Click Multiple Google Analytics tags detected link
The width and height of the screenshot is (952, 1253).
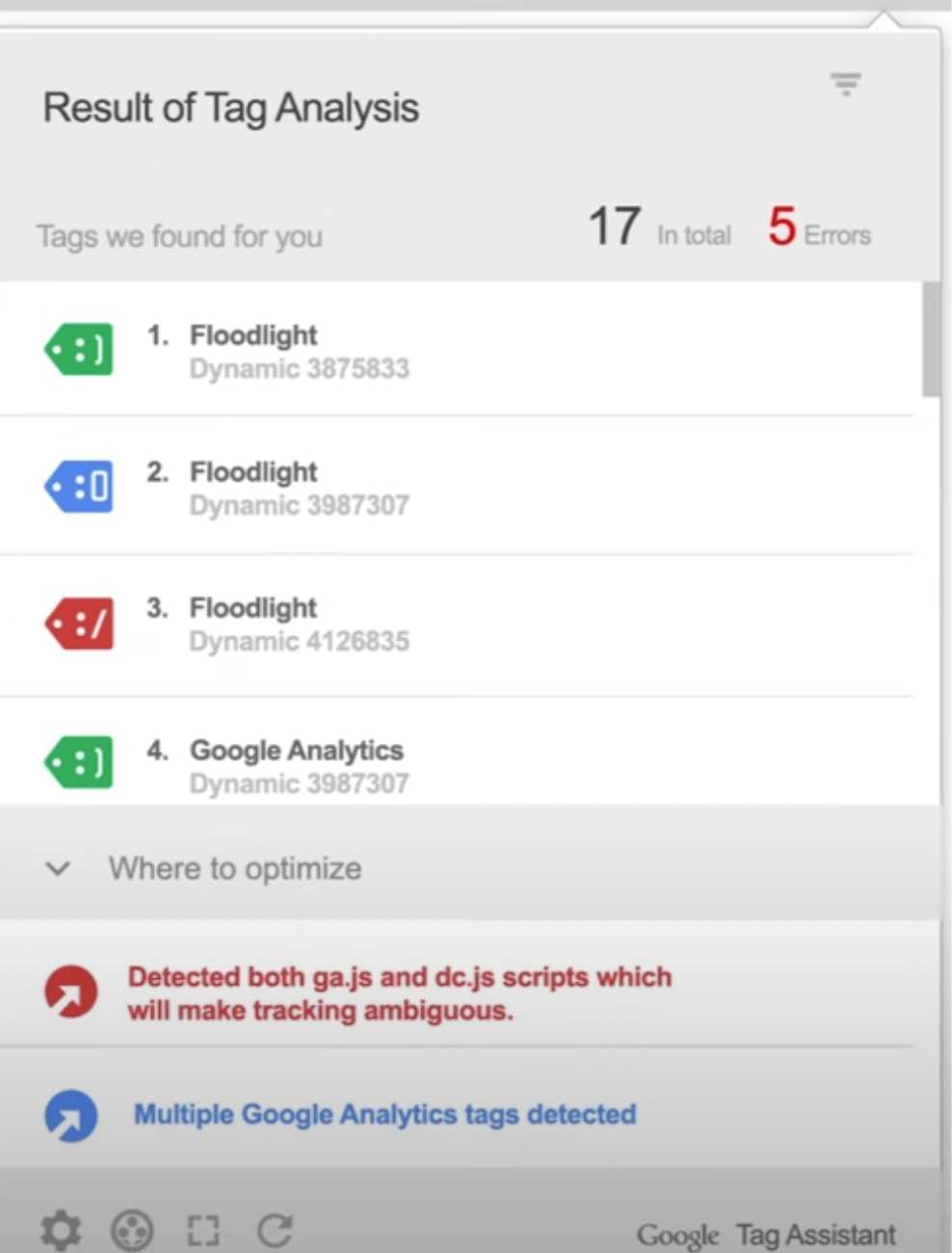pos(384,1114)
